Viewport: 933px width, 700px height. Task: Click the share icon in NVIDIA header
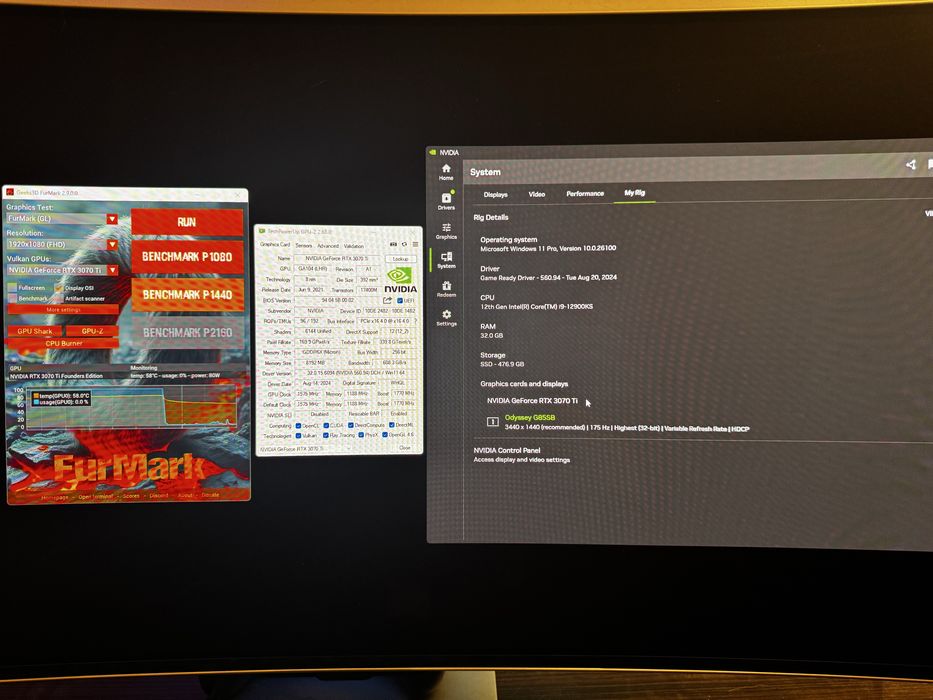coord(910,164)
